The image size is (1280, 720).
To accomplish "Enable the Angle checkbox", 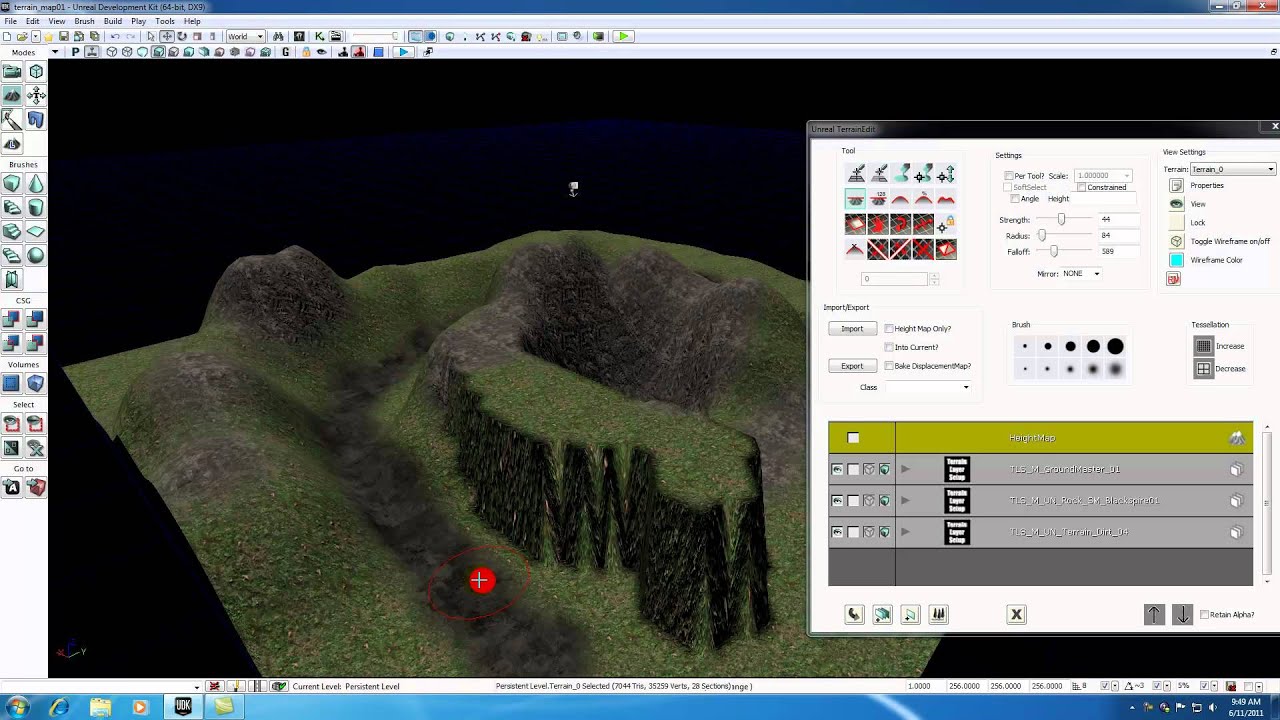I will 1015,199.
